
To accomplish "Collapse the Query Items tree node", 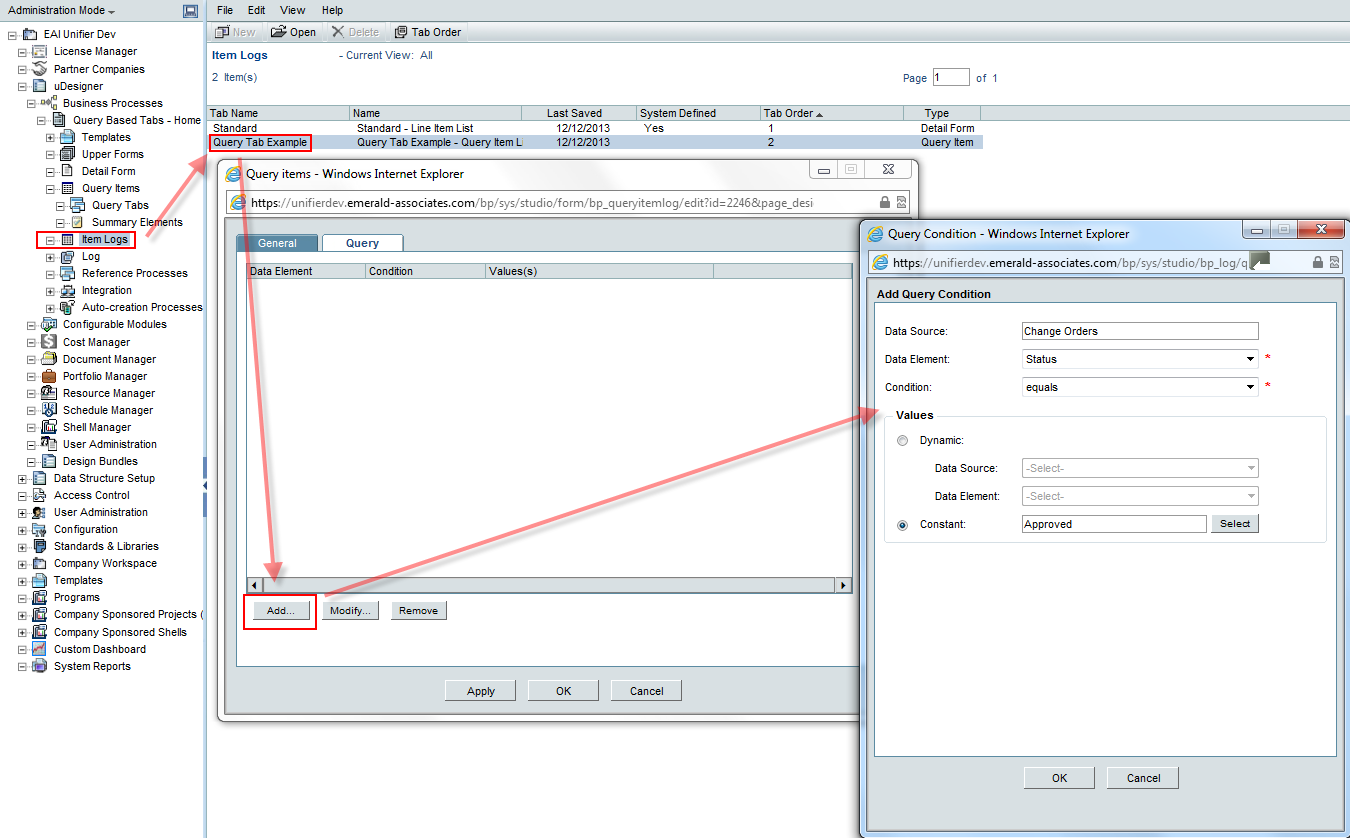I will click(50, 188).
